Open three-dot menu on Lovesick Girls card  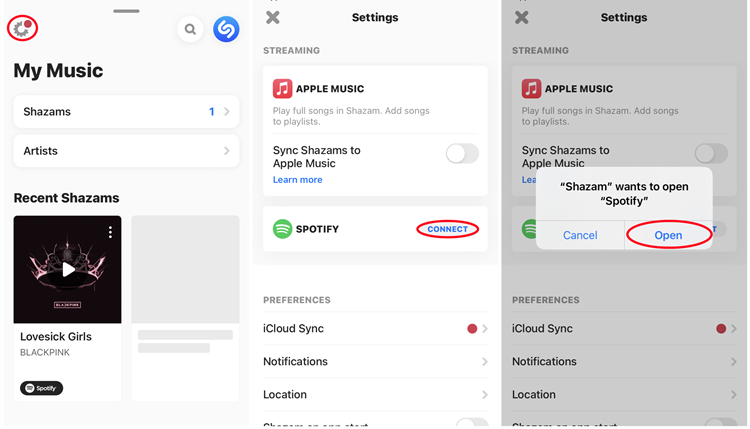pyautogui.click(x=110, y=232)
